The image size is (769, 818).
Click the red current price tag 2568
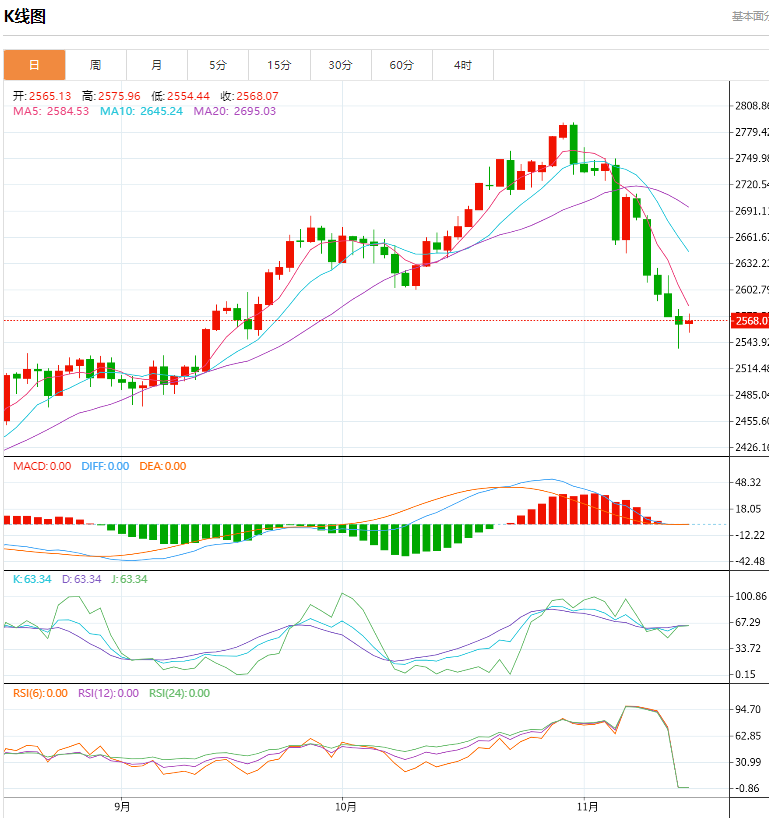click(x=750, y=321)
